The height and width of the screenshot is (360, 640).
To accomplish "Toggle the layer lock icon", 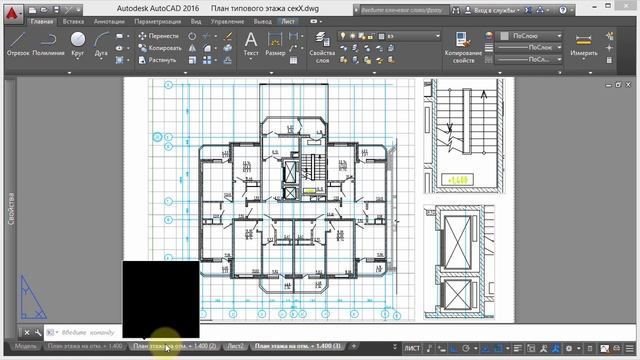I will click(x=371, y=36).
